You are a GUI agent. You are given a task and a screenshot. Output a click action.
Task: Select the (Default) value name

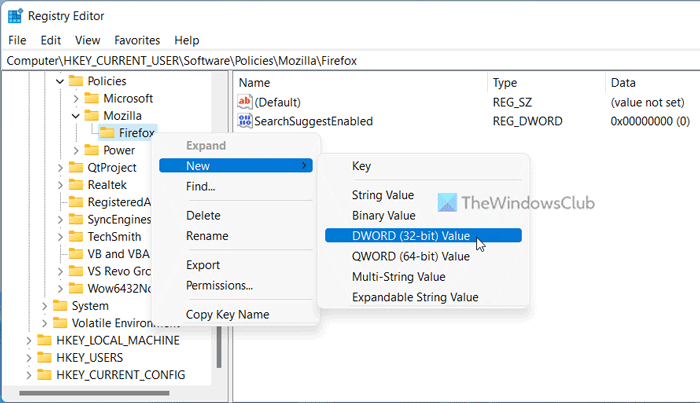(x=277, y=103)
